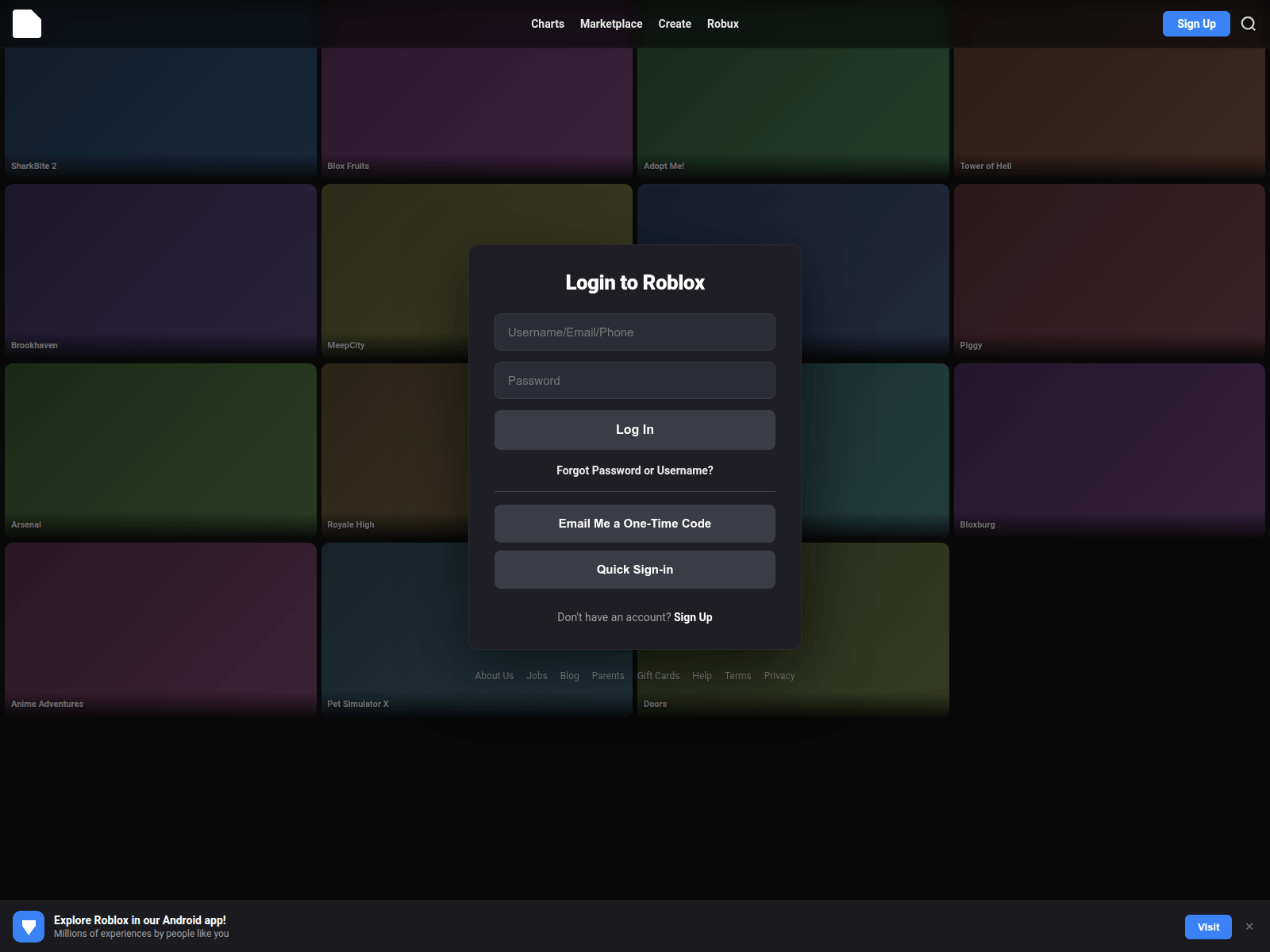1270x952 pixels.
Task: Open Help footer link
Action: (x=702, y=676)
